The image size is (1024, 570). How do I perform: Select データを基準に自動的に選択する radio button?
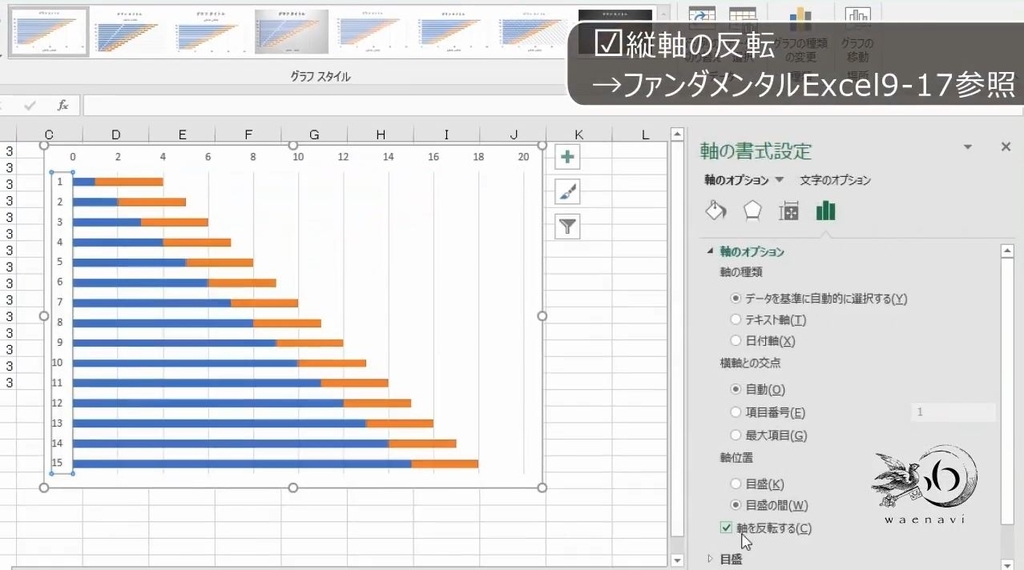[736, 298]
